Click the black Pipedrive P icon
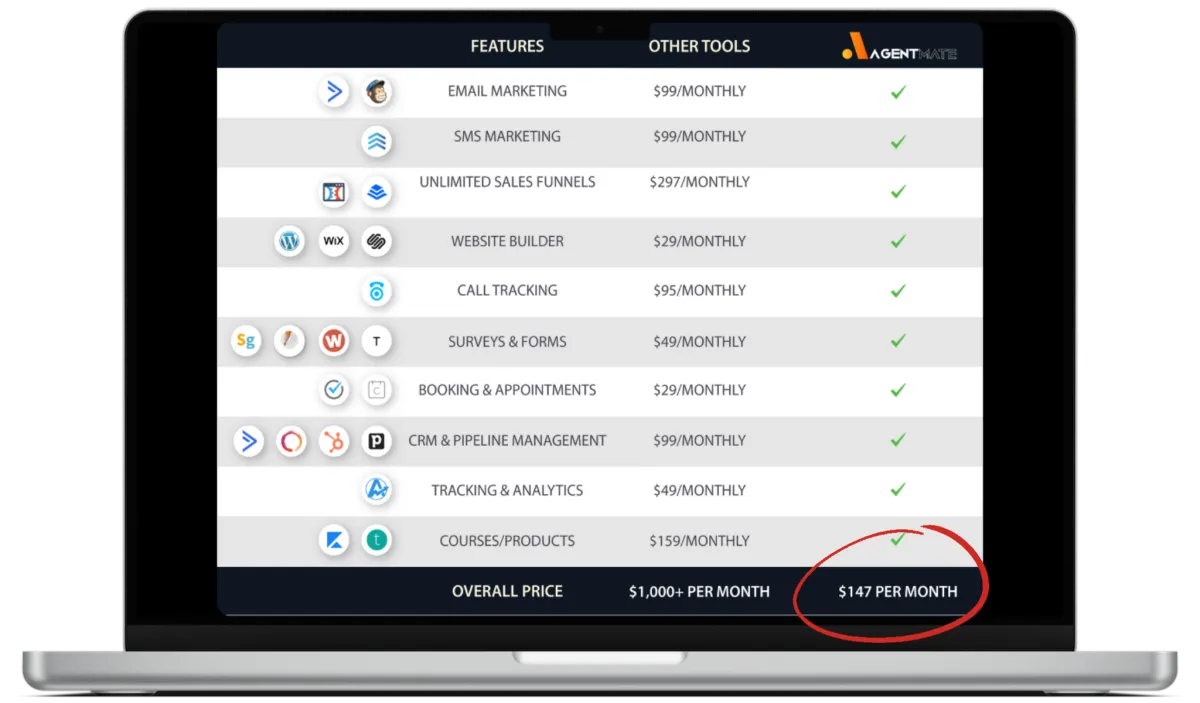This screenshot has height=703, width=1200. point(377,441)
